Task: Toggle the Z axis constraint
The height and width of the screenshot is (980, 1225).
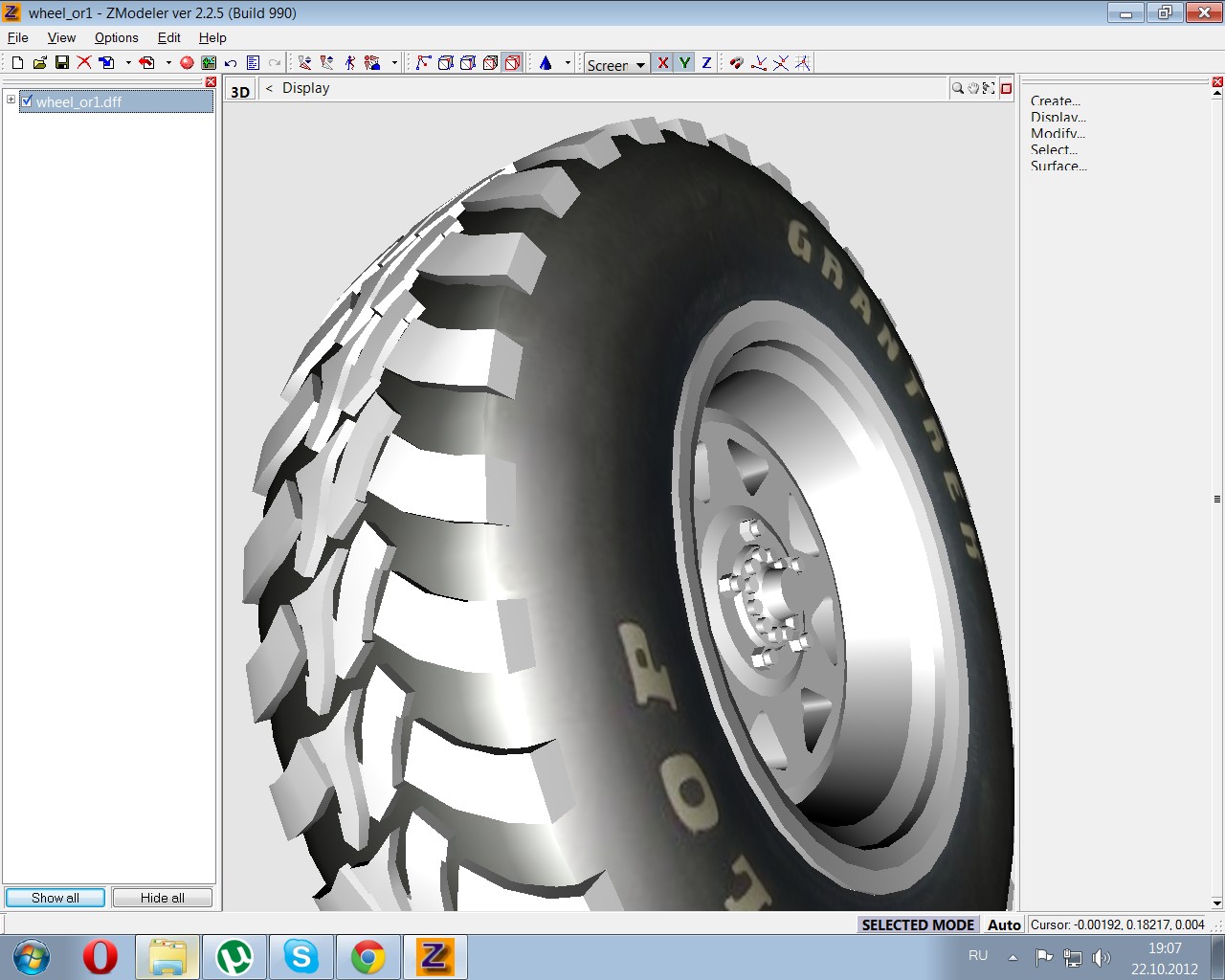Action: point(706,63)
